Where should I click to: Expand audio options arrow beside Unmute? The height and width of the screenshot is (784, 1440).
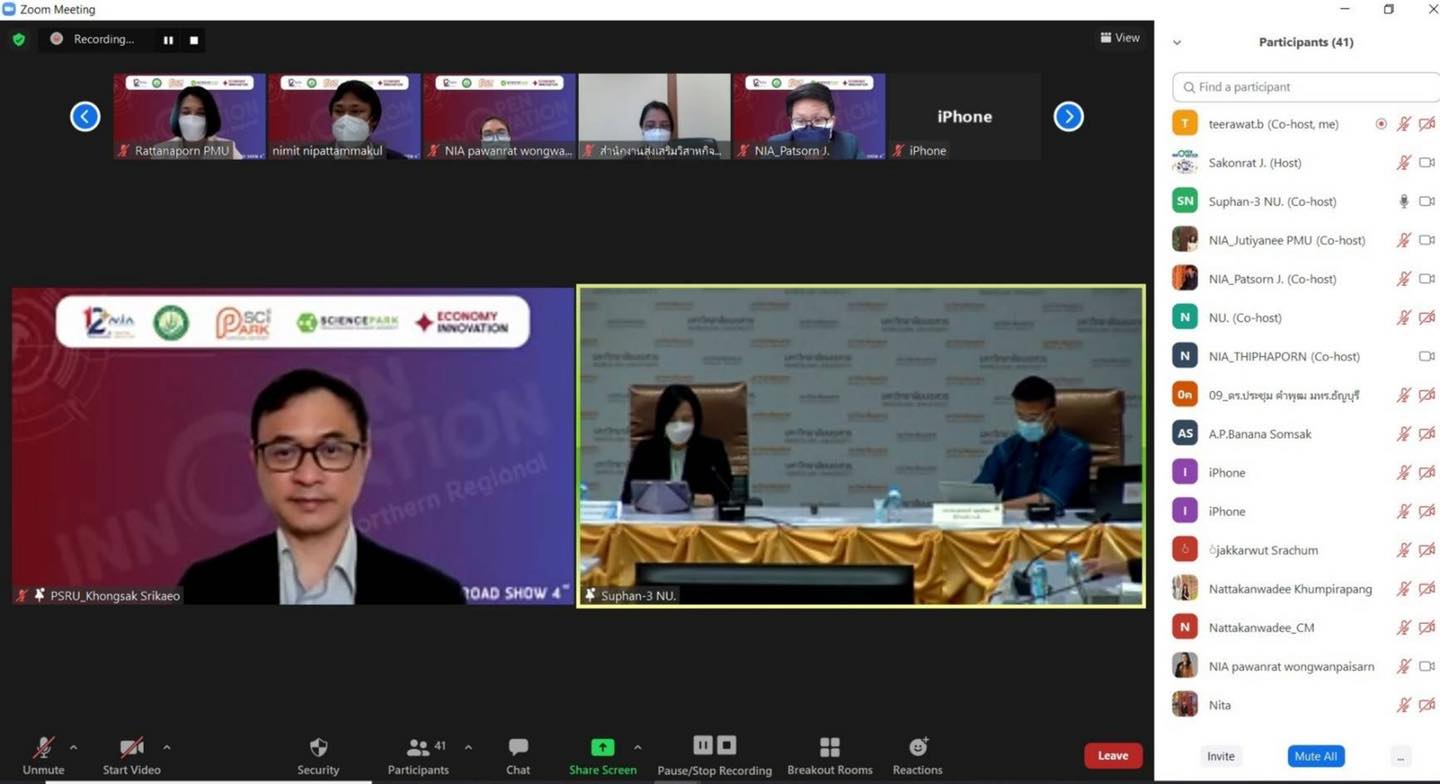point(73,747)
